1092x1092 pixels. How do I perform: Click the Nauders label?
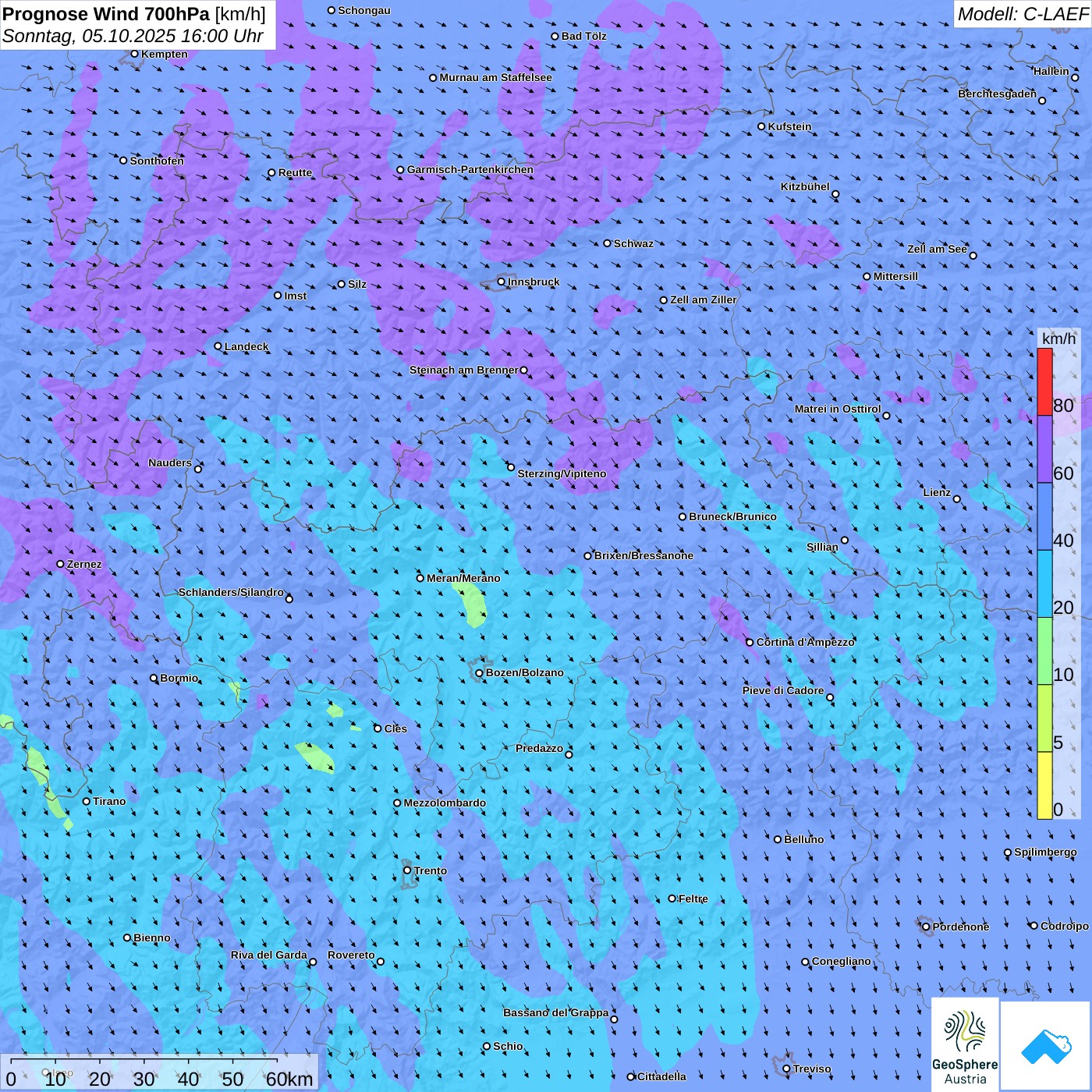click(169, 463)
